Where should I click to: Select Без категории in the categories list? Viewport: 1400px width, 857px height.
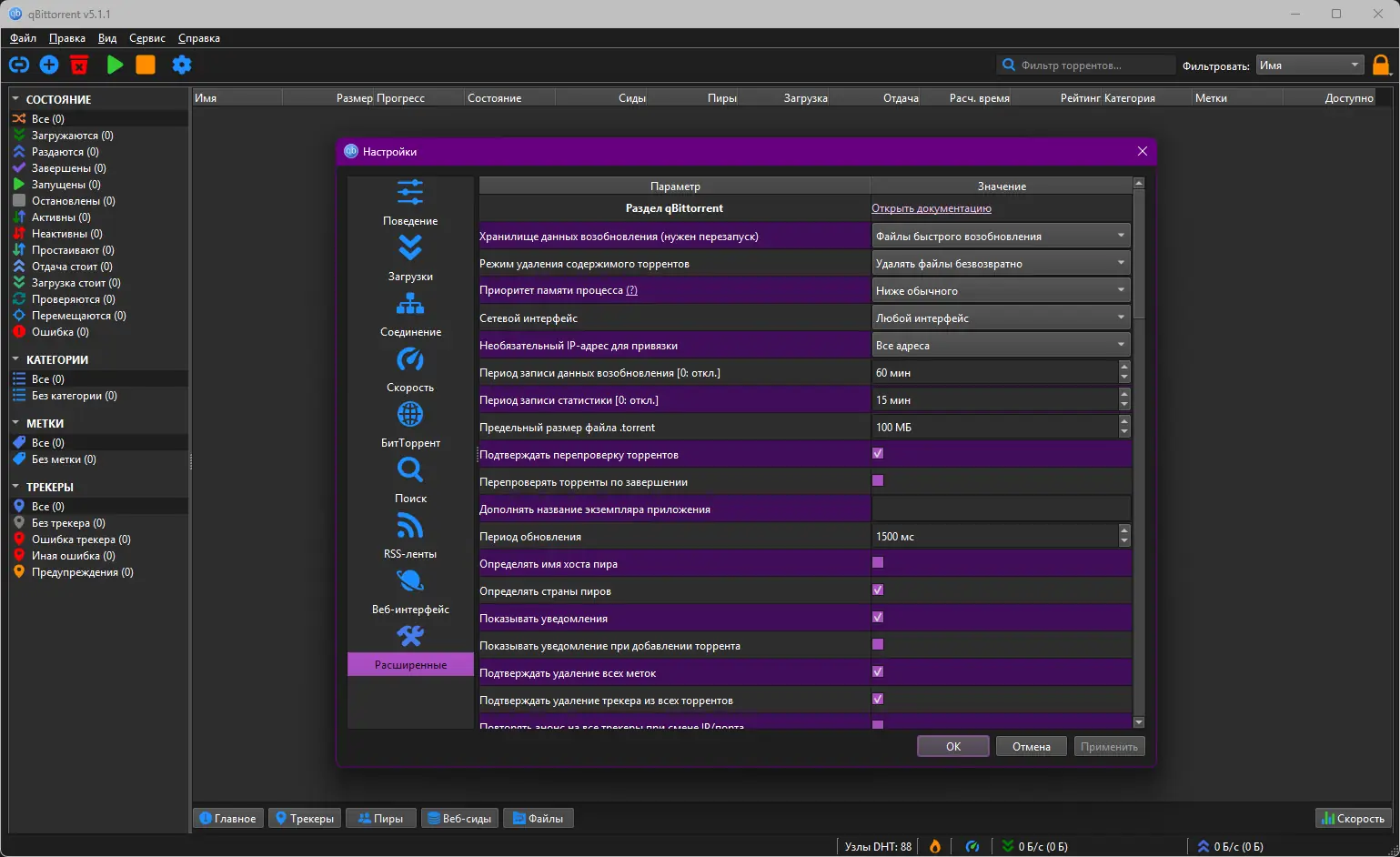tap(99, 396)
